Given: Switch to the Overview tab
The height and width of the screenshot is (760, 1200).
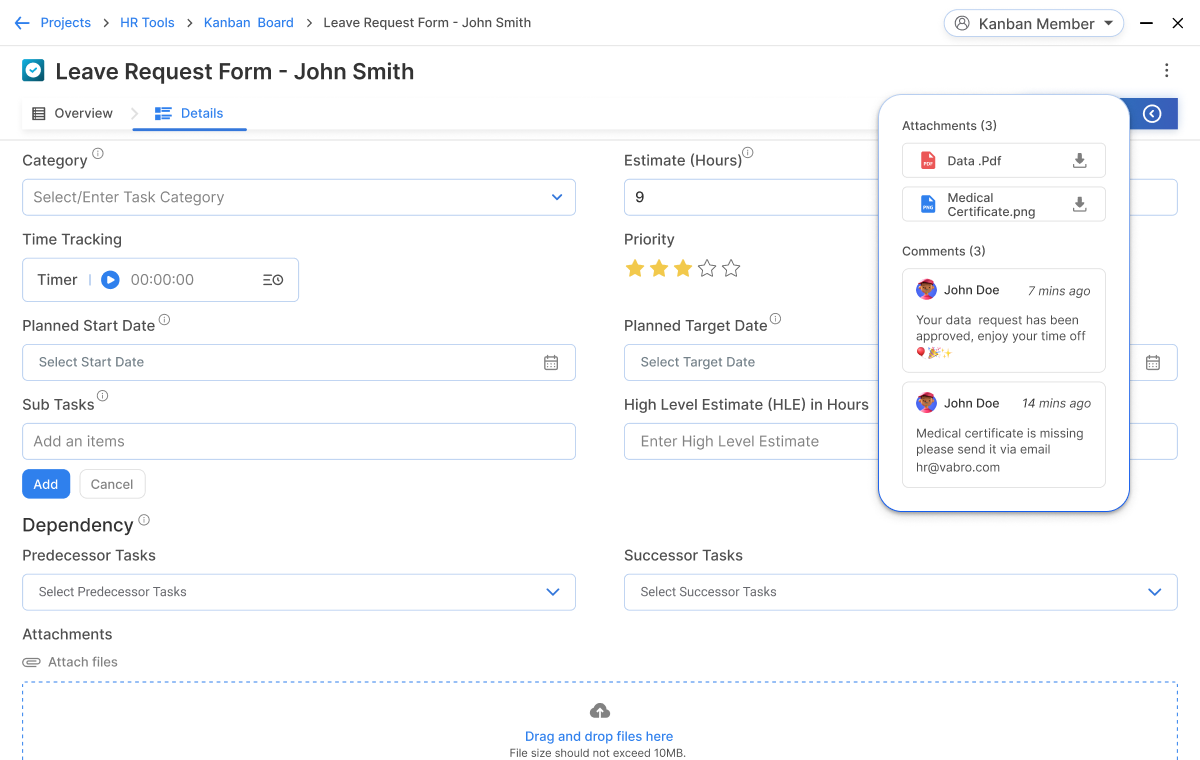Looking at the screenshot, I should 73,113.
